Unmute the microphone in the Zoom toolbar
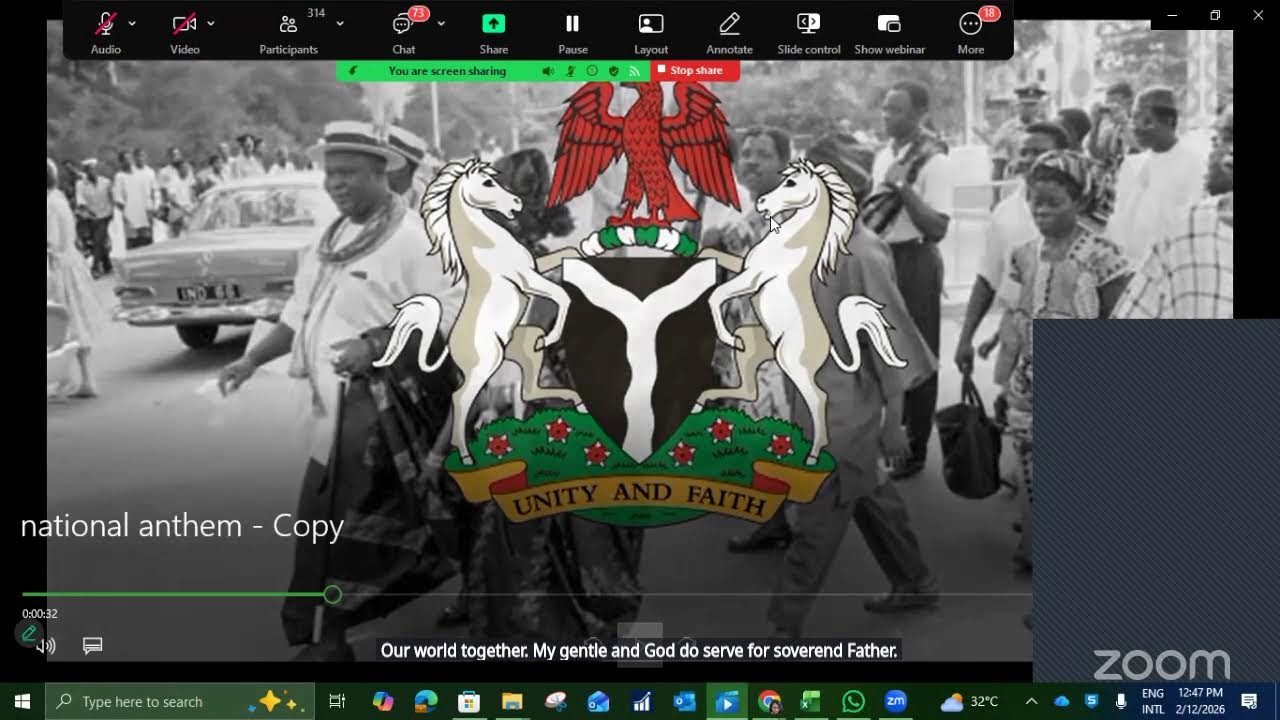Screen dimensions: 1280x720 (105, 32)
